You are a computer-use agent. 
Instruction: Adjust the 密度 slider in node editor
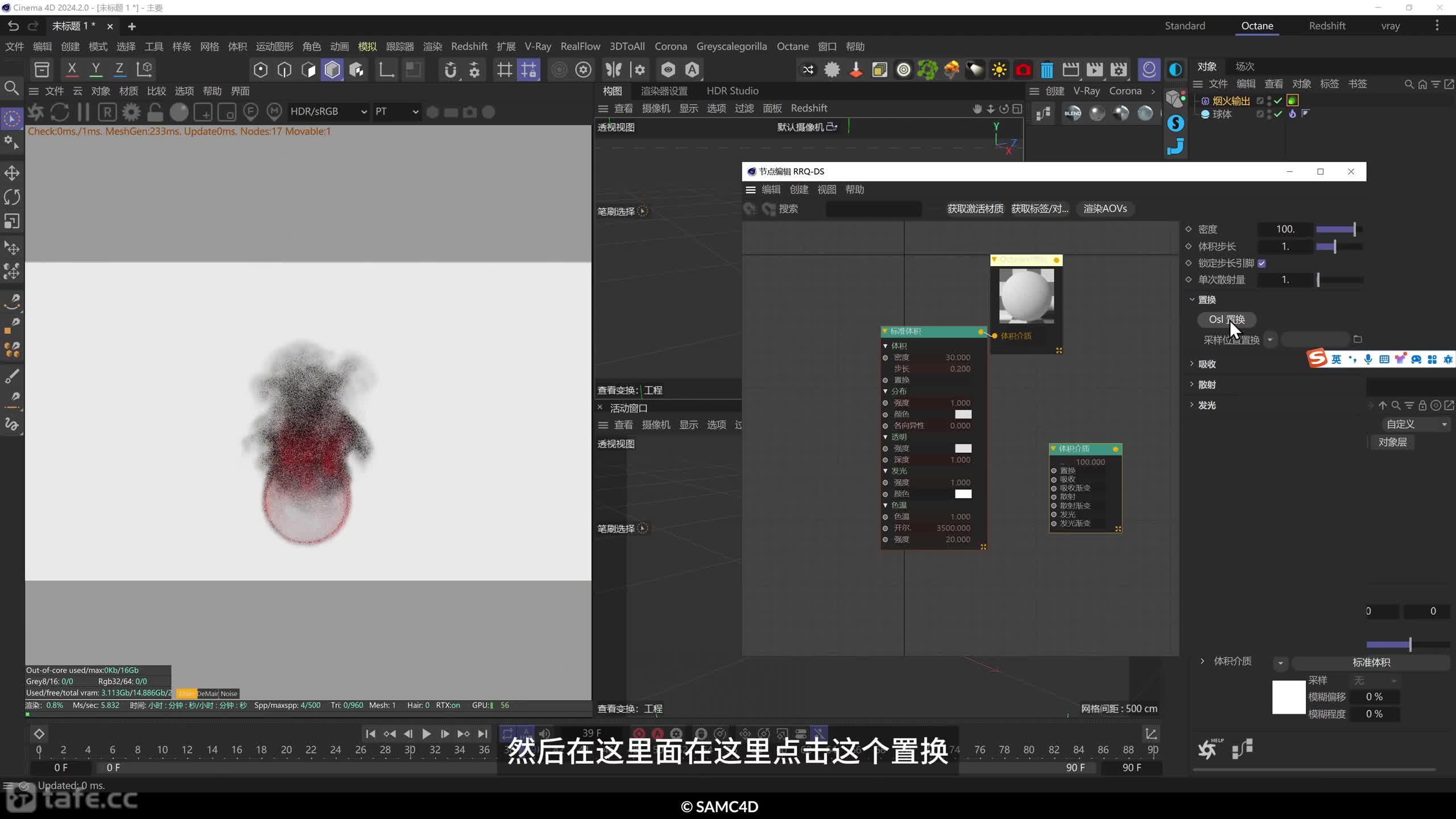(1339, 229)
